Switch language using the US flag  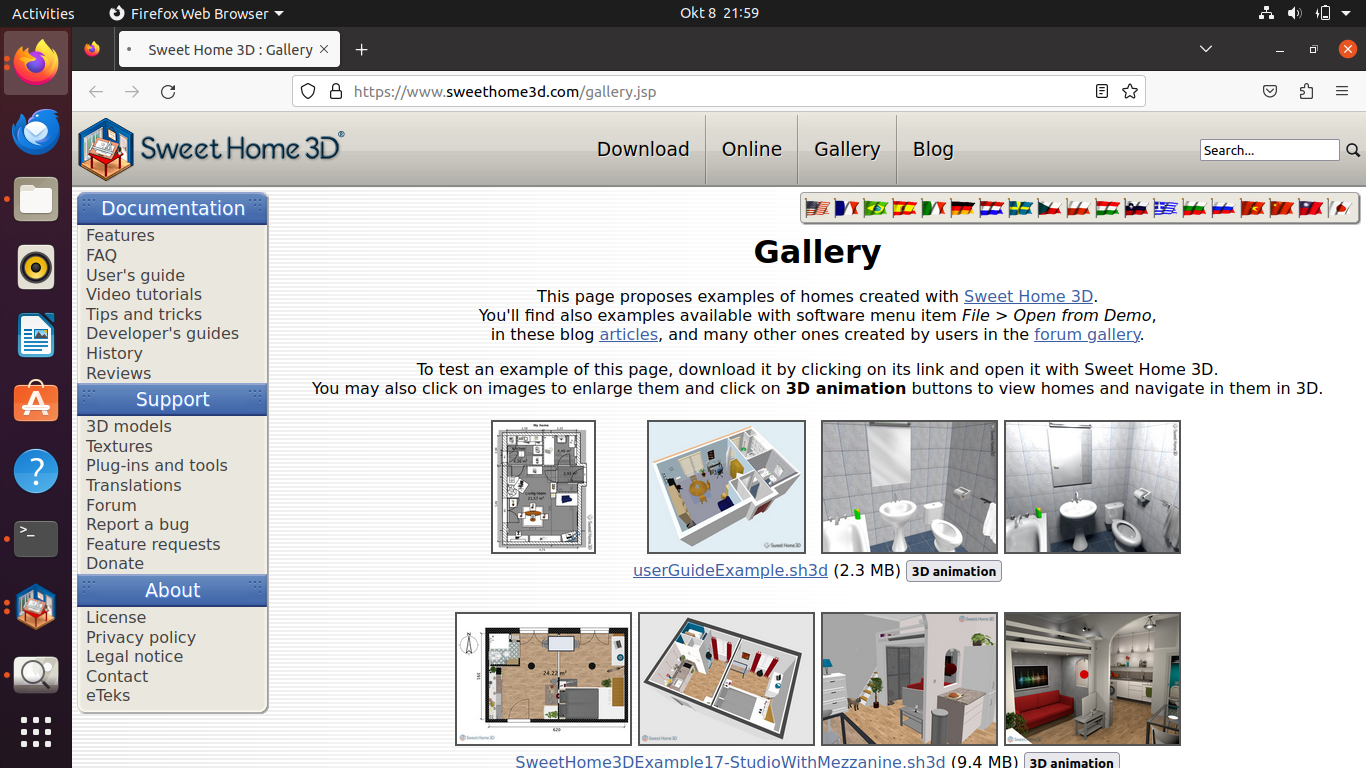click(x=817, y=209)
